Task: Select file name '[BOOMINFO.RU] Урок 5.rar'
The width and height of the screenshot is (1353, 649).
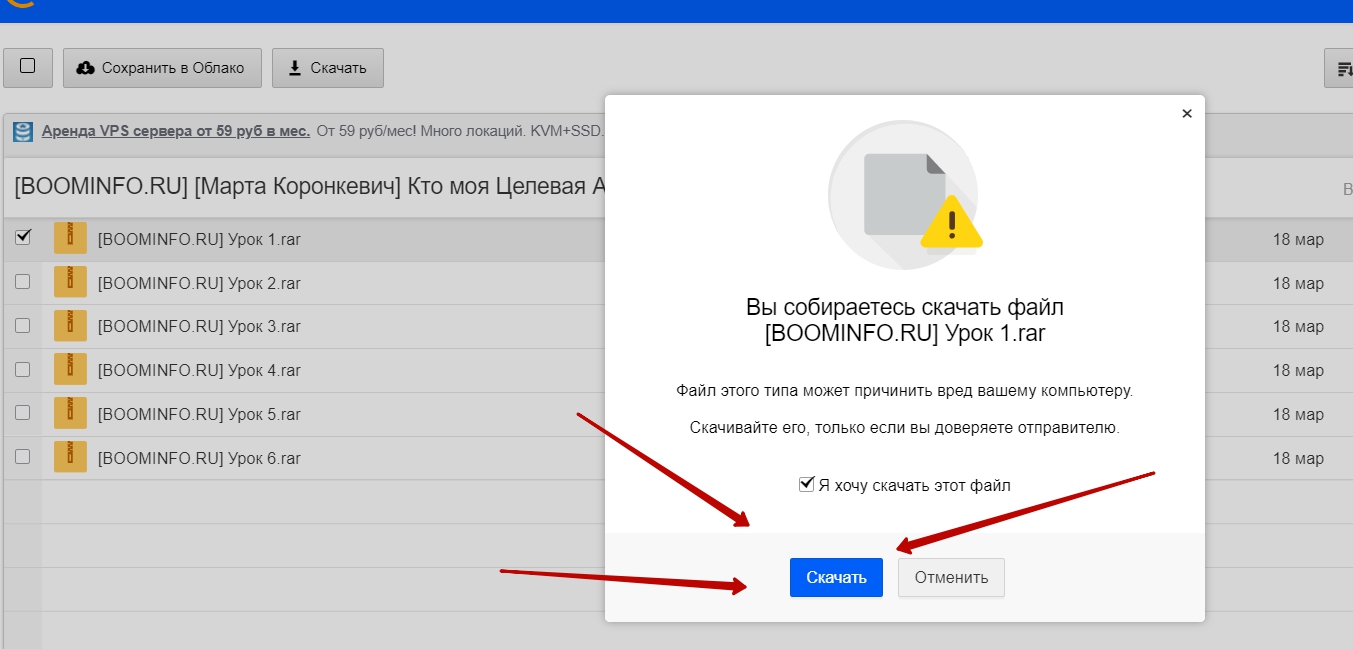Action: point(199,414)
